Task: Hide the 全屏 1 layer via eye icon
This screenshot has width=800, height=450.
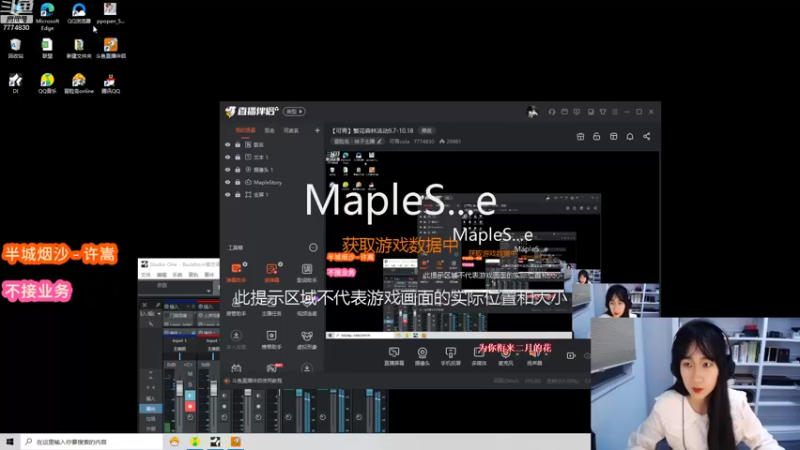Action: pyautogui.click(x=228, y=194)
